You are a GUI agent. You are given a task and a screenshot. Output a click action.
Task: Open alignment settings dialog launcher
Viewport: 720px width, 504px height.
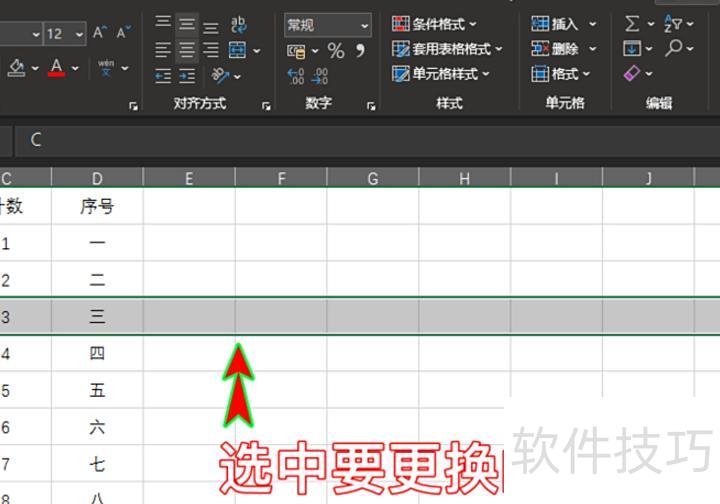click(266, 106)
